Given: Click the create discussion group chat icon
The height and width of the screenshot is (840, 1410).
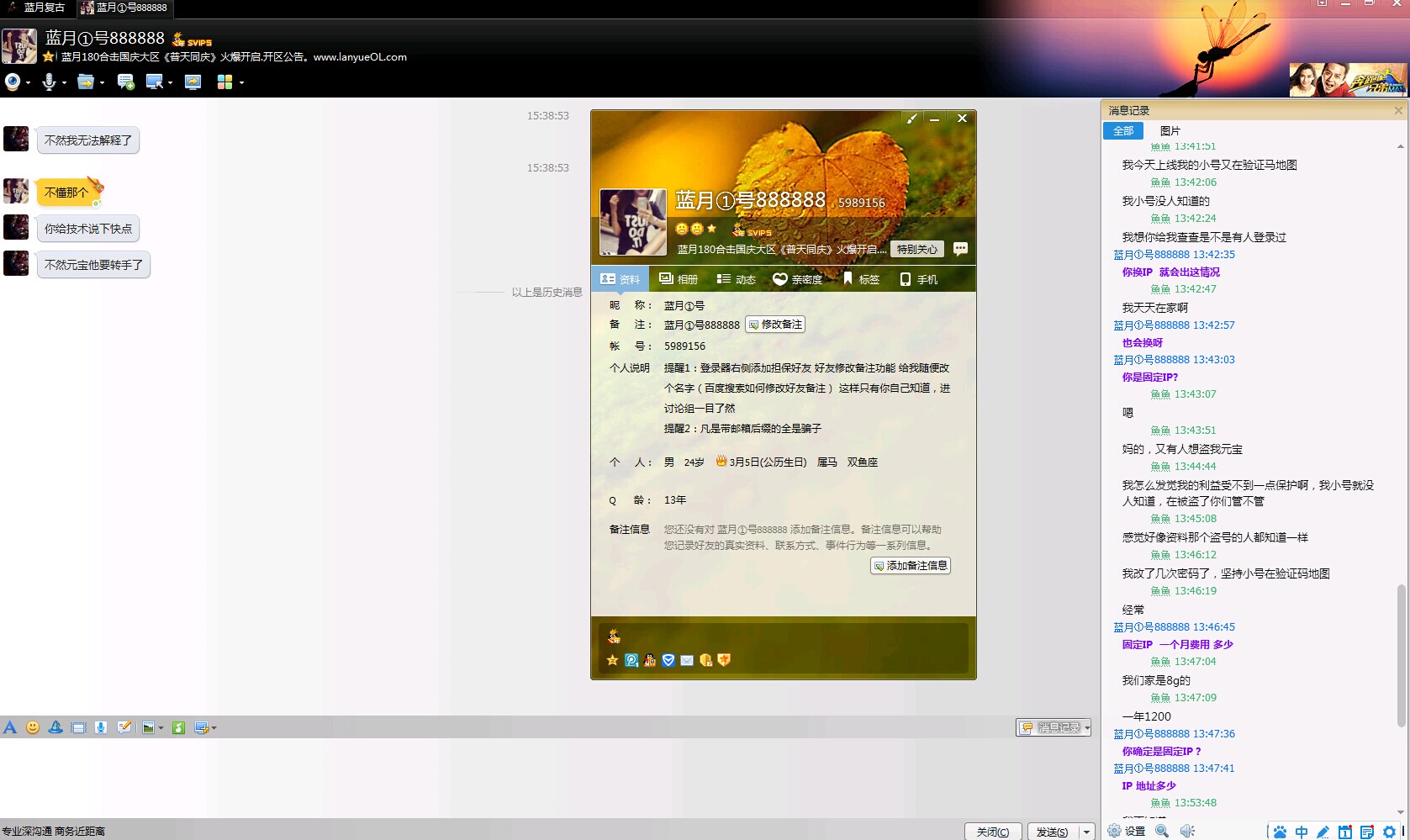Looking at the screenshot, I should (x=125, y=82).
